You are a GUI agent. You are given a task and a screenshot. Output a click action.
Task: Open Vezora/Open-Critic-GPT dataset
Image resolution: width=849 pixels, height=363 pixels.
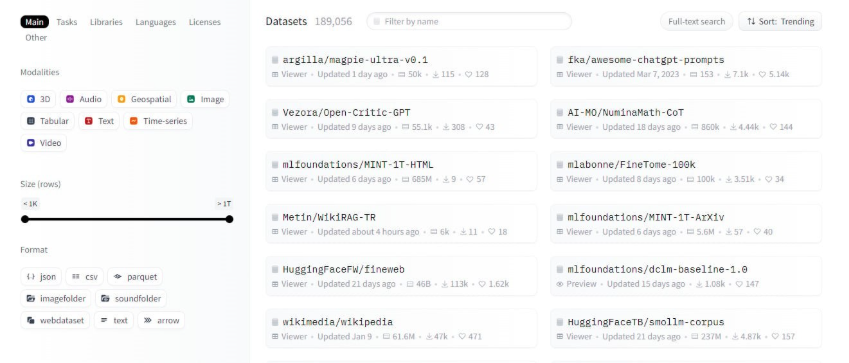(401, 119)
